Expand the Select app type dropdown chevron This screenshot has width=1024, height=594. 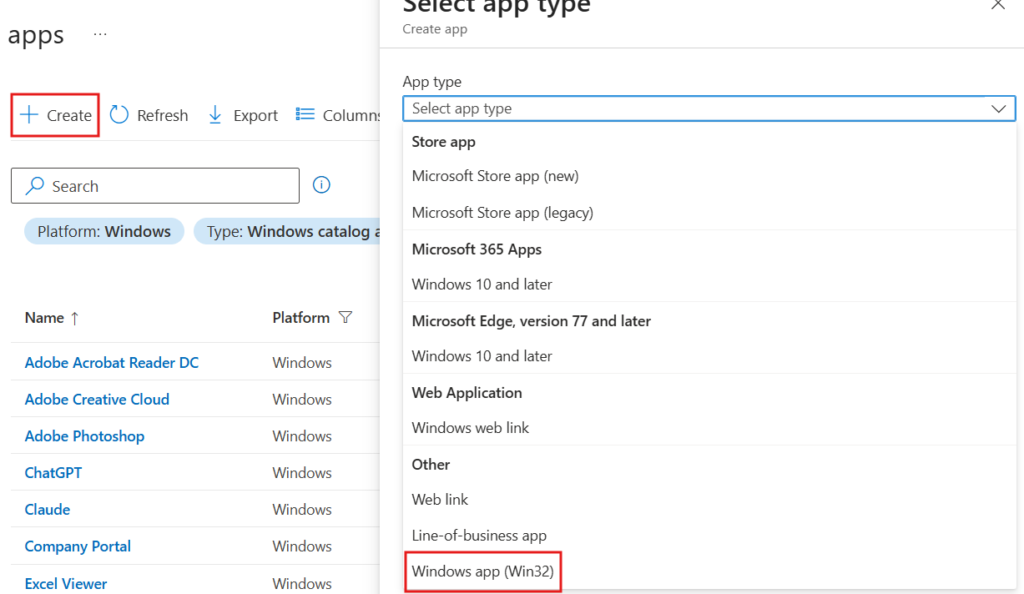pyautogui.click(x=999, y=108)
